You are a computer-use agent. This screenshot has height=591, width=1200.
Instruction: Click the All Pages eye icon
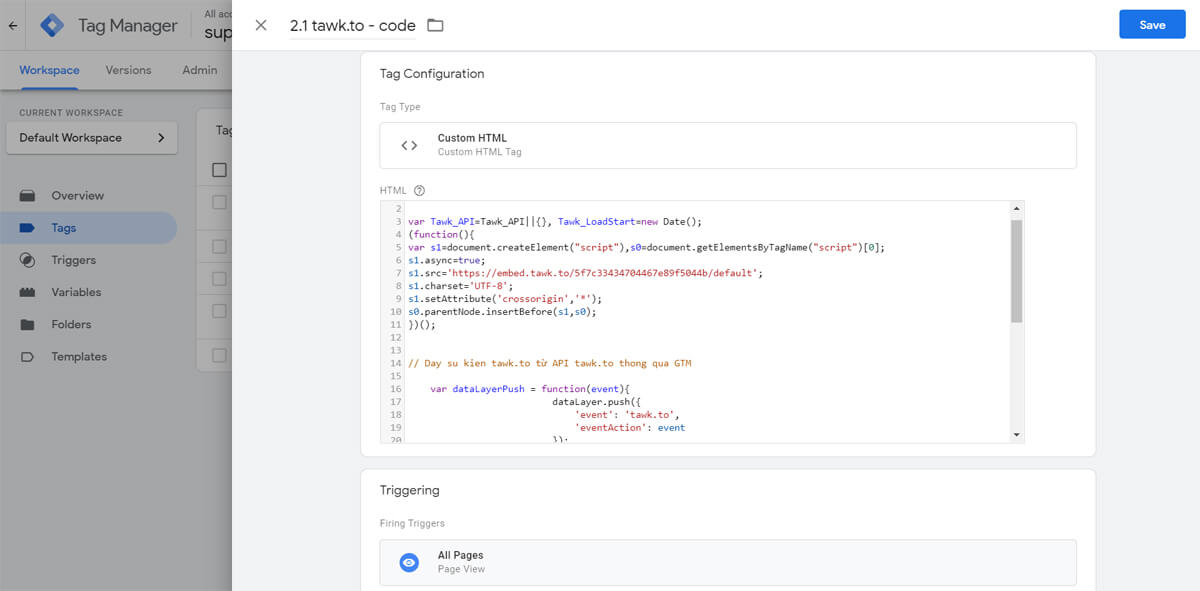pos(409,562)
